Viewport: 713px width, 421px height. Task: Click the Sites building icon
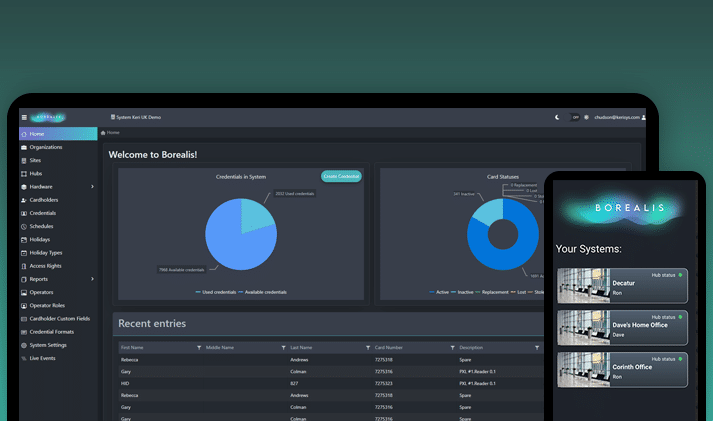(x=24, y=160)
